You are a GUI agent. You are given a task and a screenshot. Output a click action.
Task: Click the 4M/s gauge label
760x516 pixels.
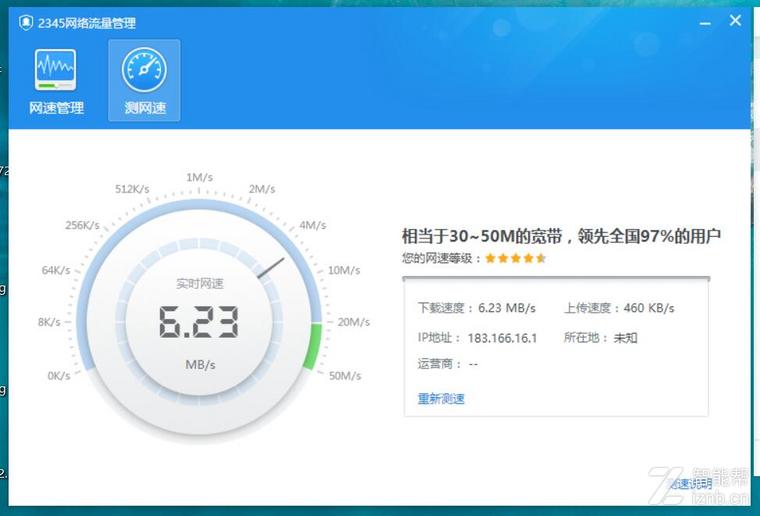coord(313,225)
